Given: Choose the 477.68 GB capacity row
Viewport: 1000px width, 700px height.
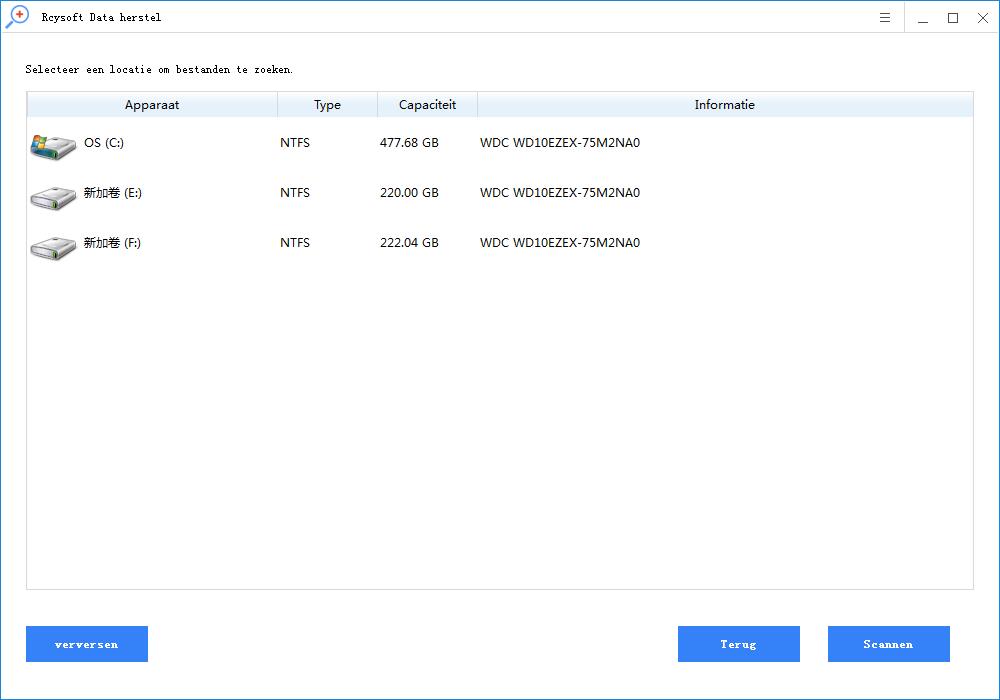Looking at the screenshot, I should point(409,143).
